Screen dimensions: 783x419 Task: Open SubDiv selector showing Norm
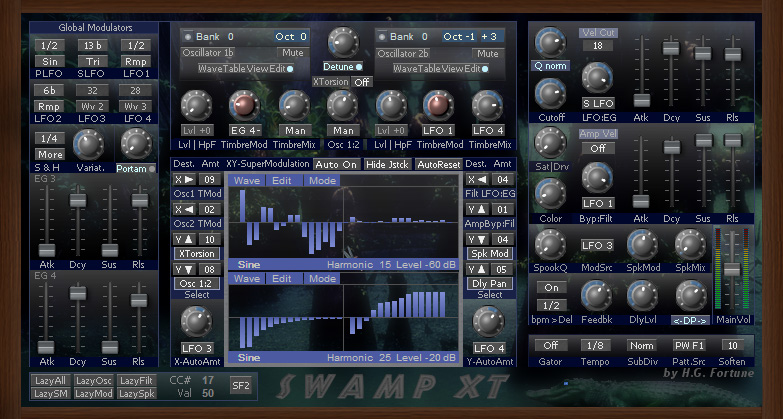tap(642, 345)
